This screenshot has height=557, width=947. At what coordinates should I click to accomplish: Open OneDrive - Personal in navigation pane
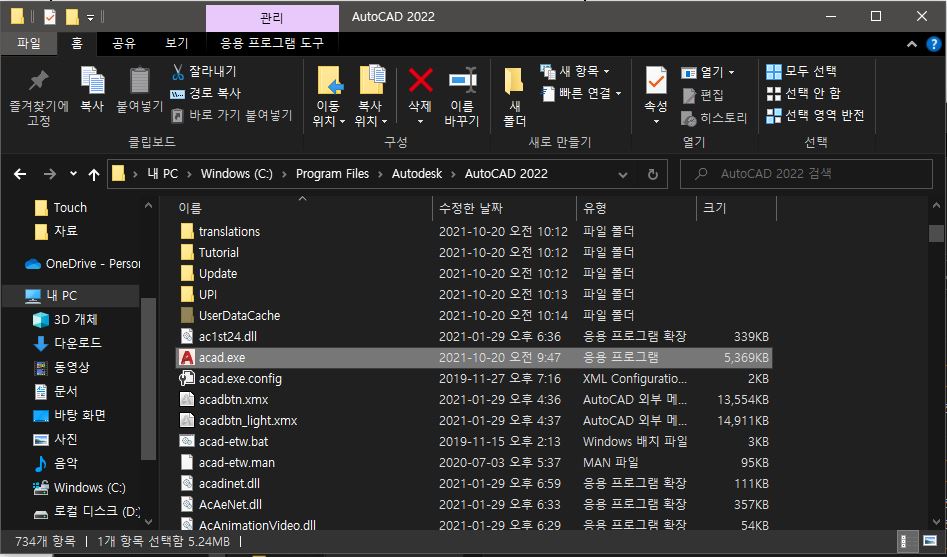[82, 264]
